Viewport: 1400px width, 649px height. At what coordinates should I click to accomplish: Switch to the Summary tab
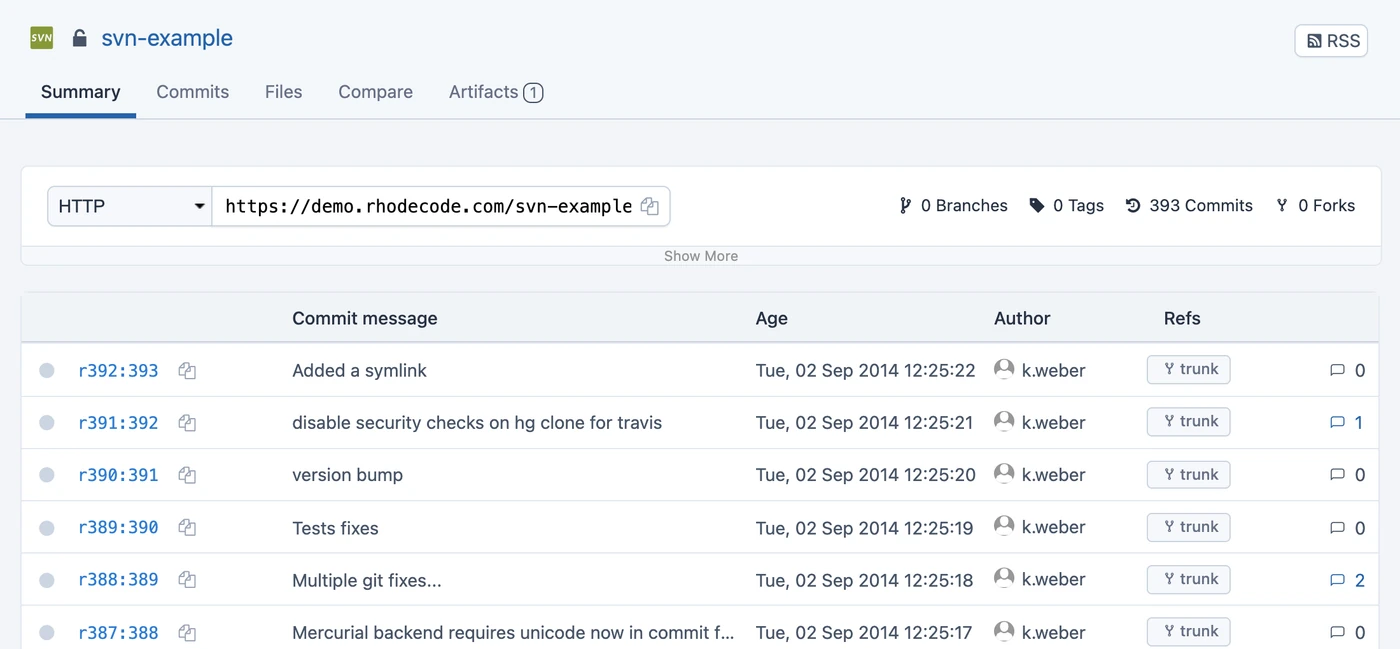tap(81, 92)
